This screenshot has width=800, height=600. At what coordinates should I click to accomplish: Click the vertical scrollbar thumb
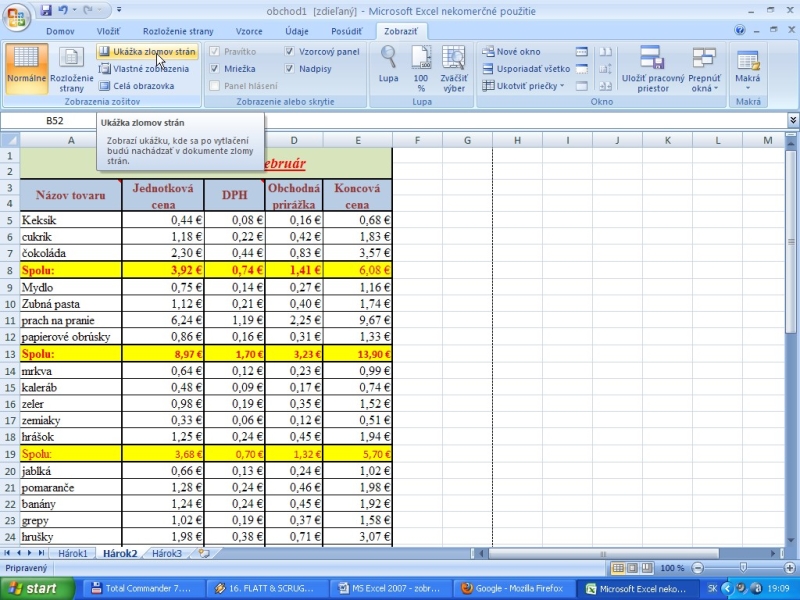(x=791, y=242)
